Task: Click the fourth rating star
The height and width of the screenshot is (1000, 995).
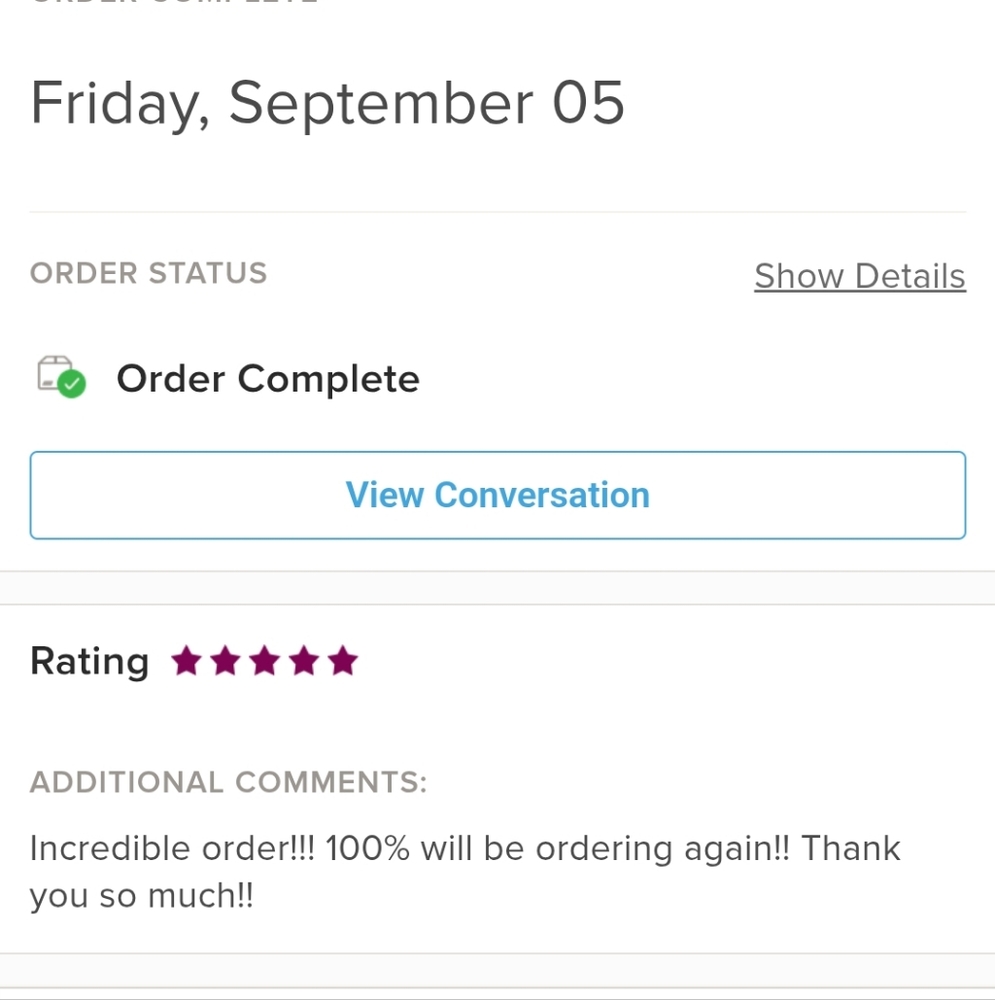Action: (x=304, y=661)
